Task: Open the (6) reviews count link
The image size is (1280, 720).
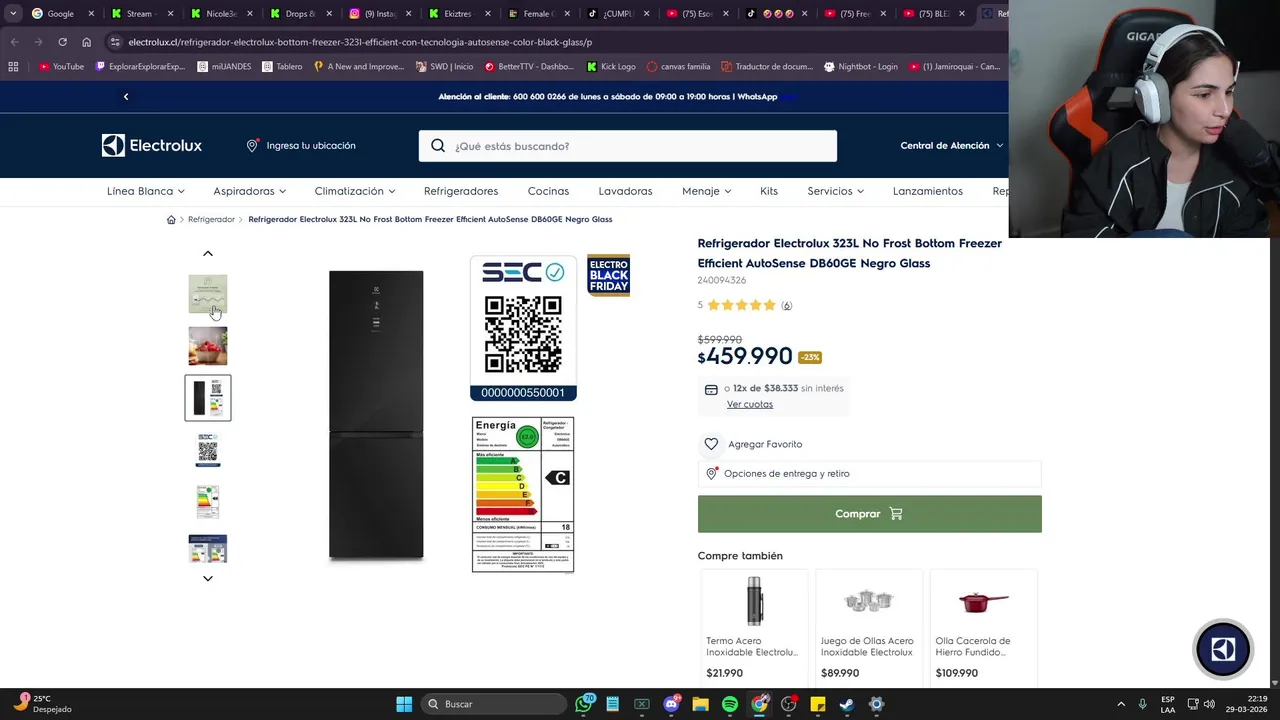Action: [x=786, y=306]
